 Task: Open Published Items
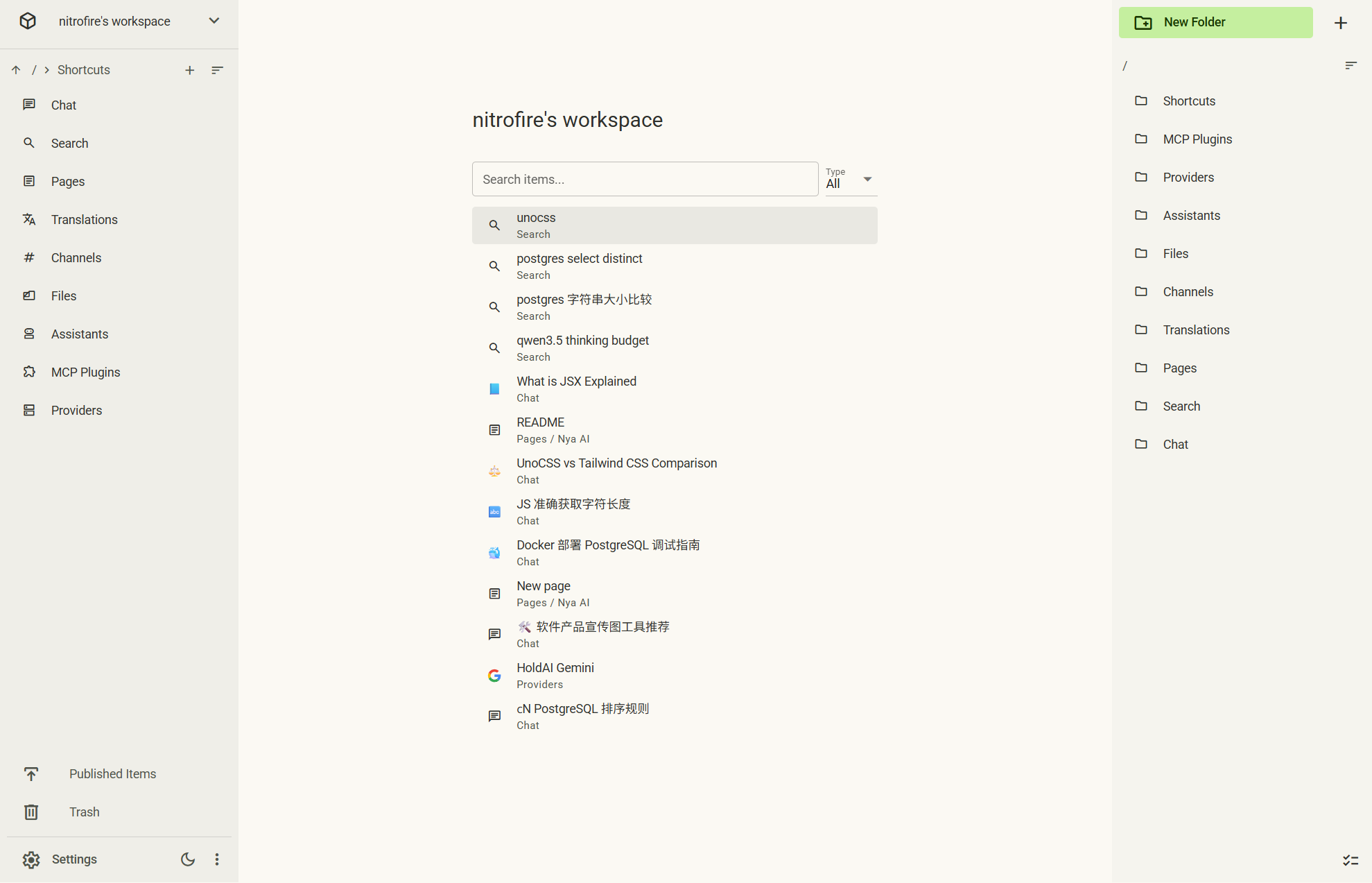[112, 774]
